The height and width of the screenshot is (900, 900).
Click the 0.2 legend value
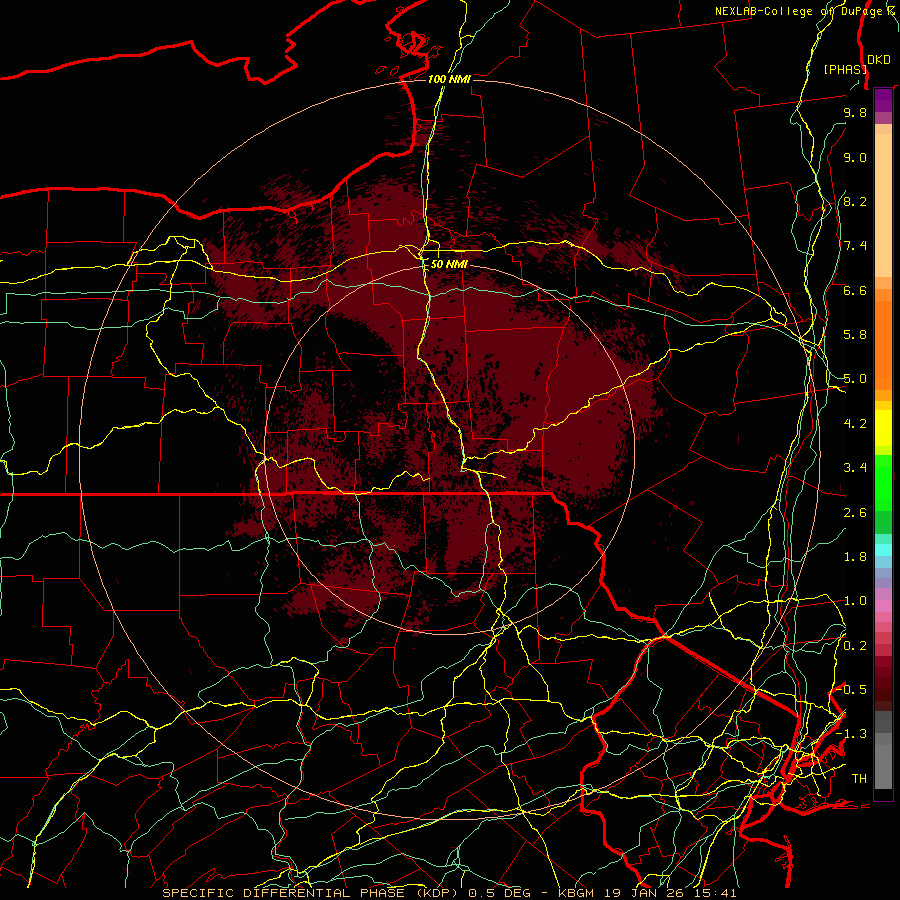[855, 646]
